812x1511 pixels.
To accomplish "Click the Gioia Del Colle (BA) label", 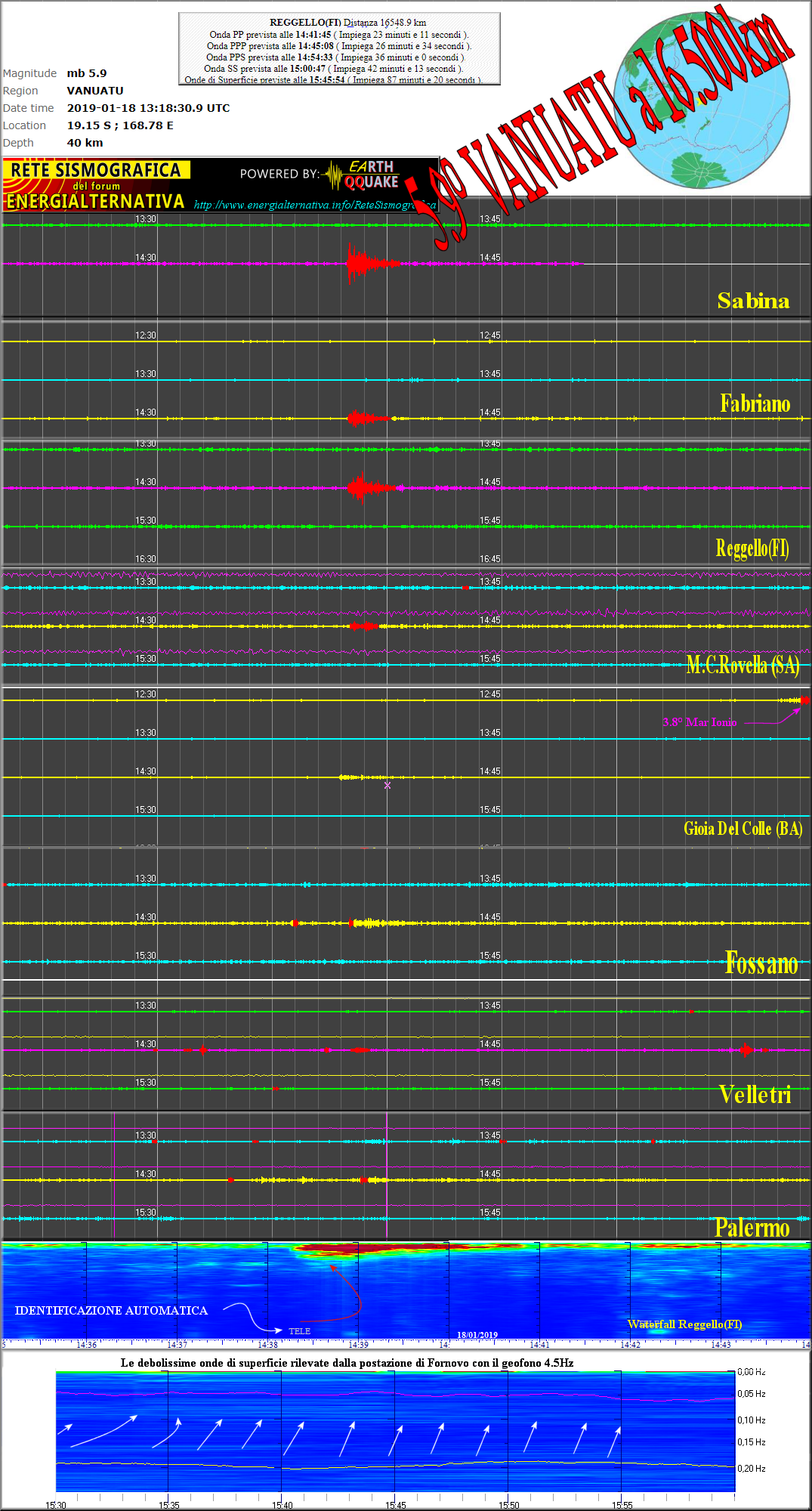I will (x=743, y=829).
